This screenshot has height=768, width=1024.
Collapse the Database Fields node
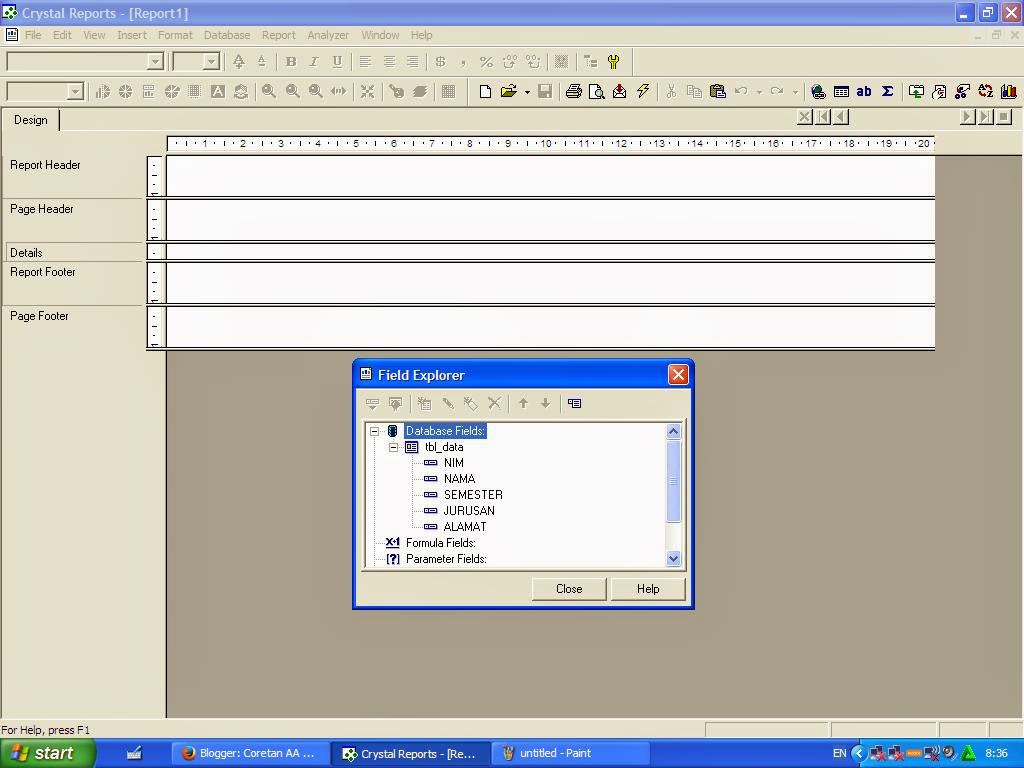pos(374,431)
